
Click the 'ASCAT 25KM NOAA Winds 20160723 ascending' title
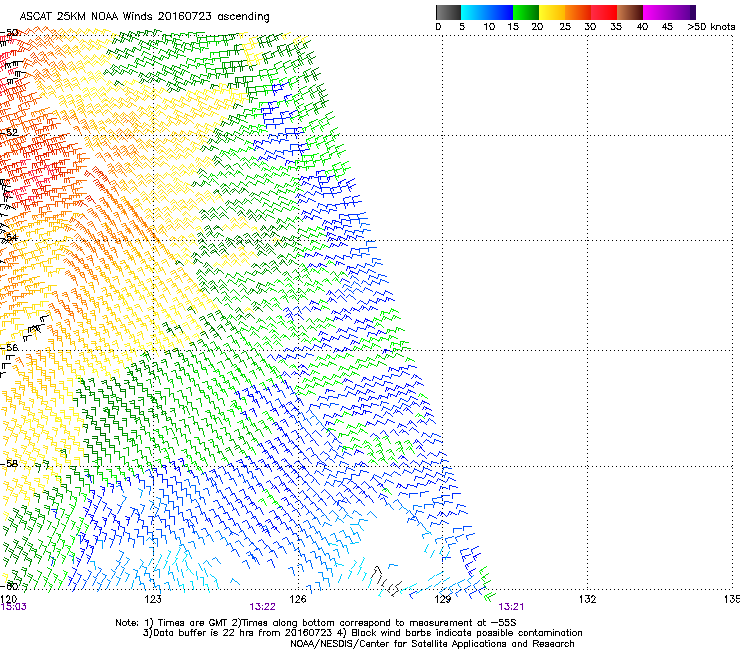[x=144, y=17]
